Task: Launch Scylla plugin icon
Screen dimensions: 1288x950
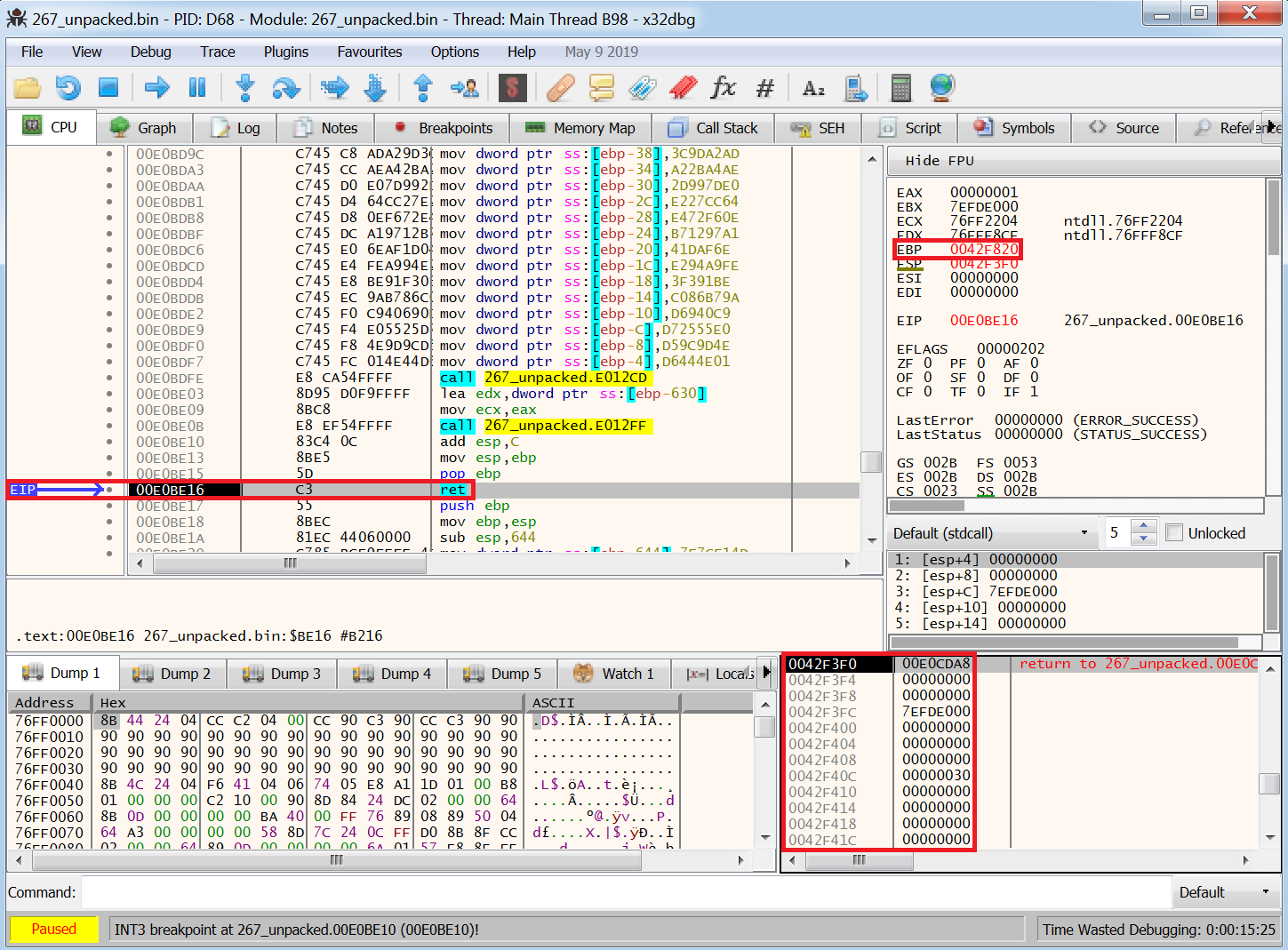Action: 513,87
